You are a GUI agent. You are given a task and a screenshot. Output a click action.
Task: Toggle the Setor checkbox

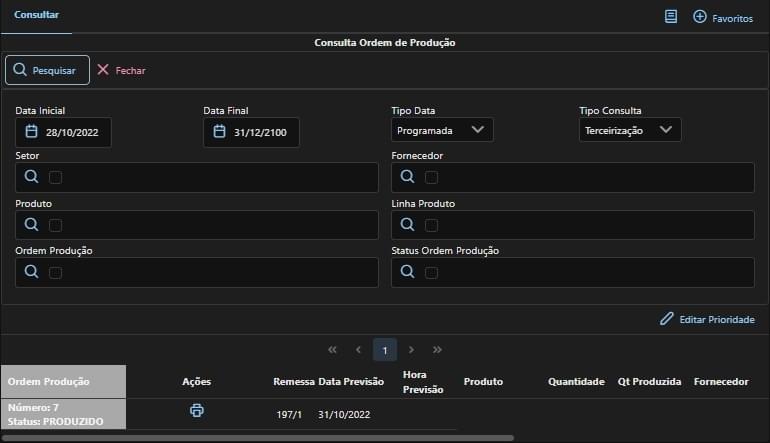pos(55,178)
